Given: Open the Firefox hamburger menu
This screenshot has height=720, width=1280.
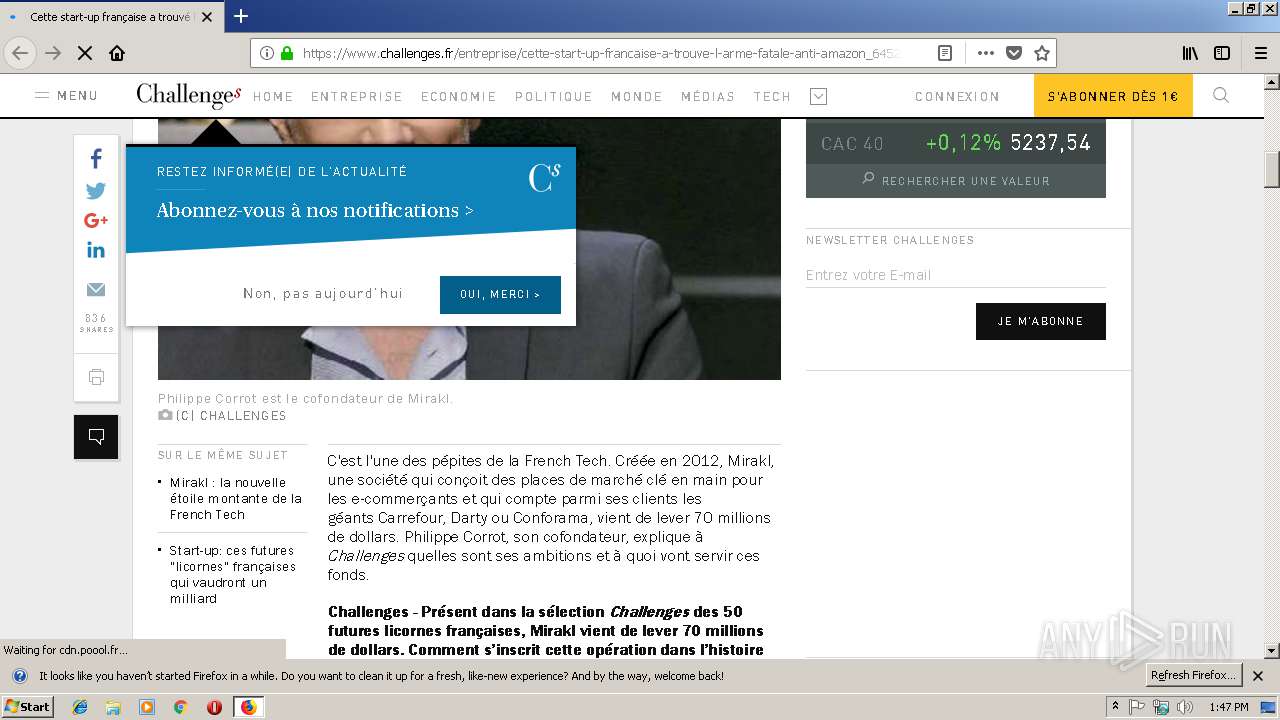Looking at the screenshot, I should pos(1260,53).
